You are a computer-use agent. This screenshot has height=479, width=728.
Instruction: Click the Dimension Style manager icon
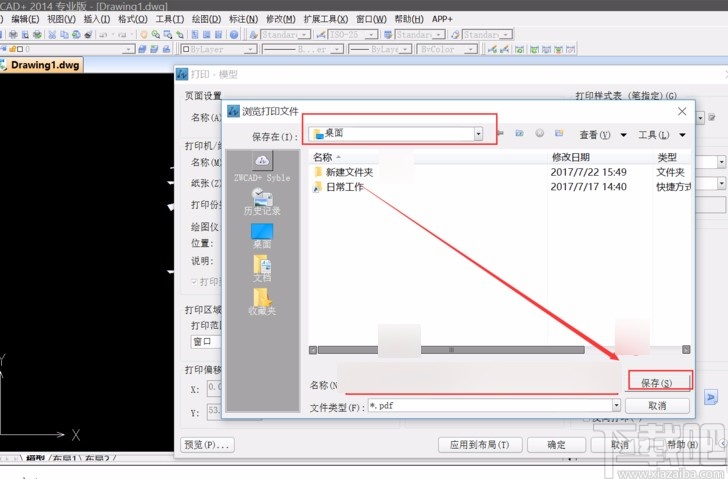click(x=320, y=35)
